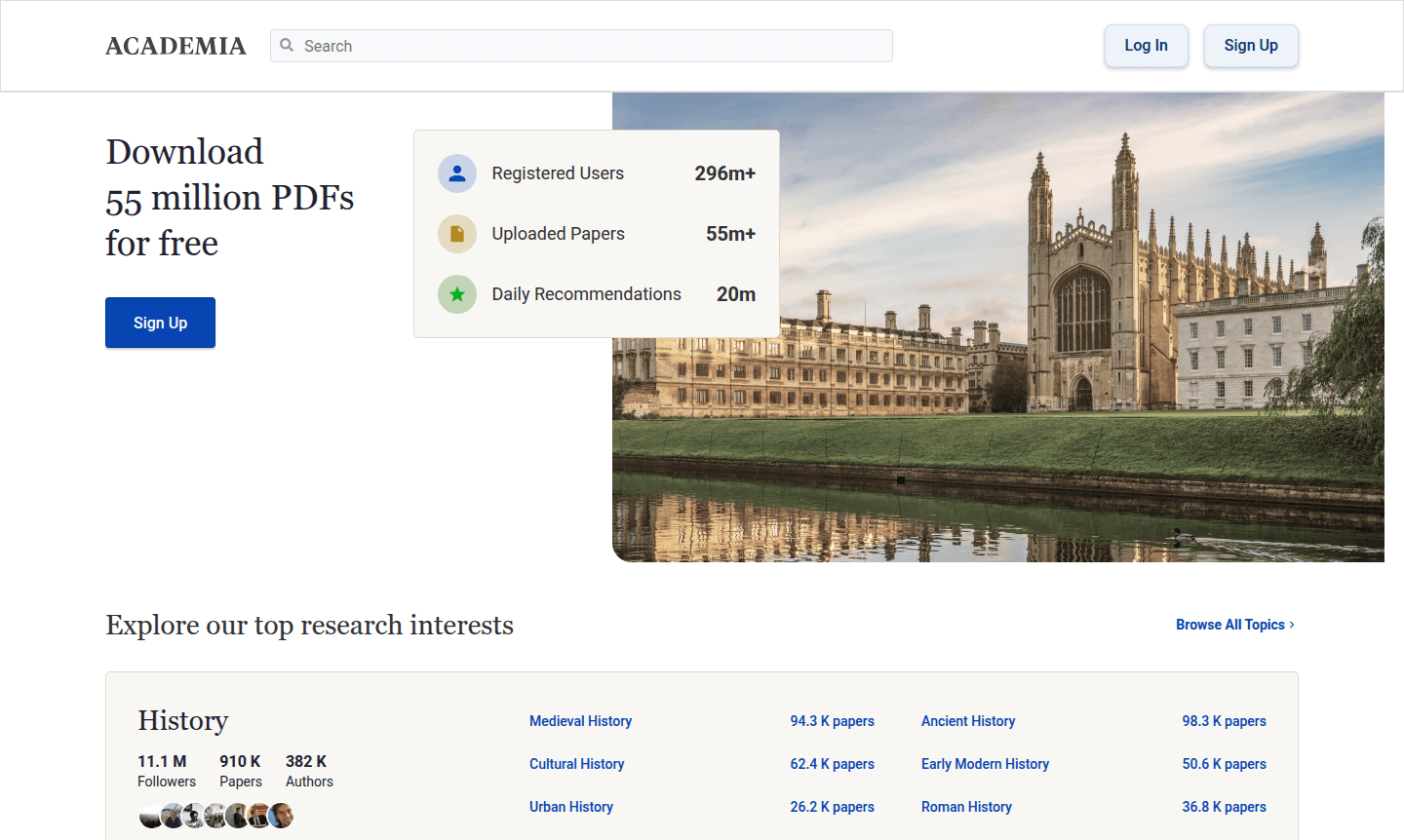
Task: Open the Cultural History topic
Action: pos(576,764)
